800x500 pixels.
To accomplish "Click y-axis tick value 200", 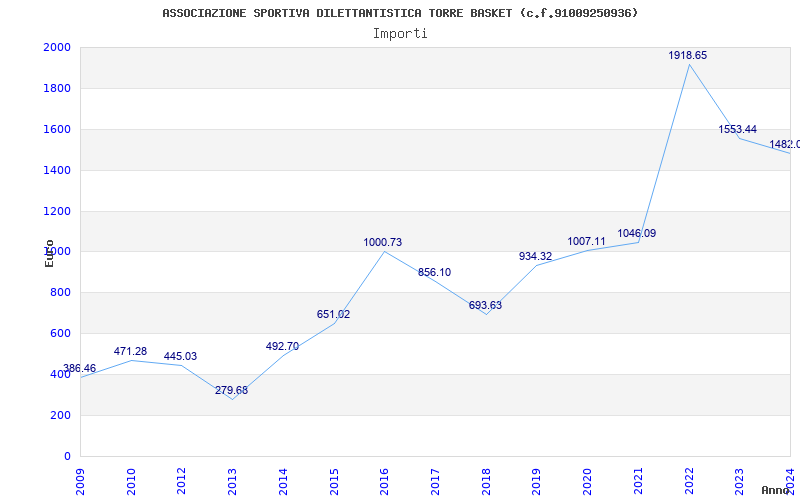I will (60, 415).
